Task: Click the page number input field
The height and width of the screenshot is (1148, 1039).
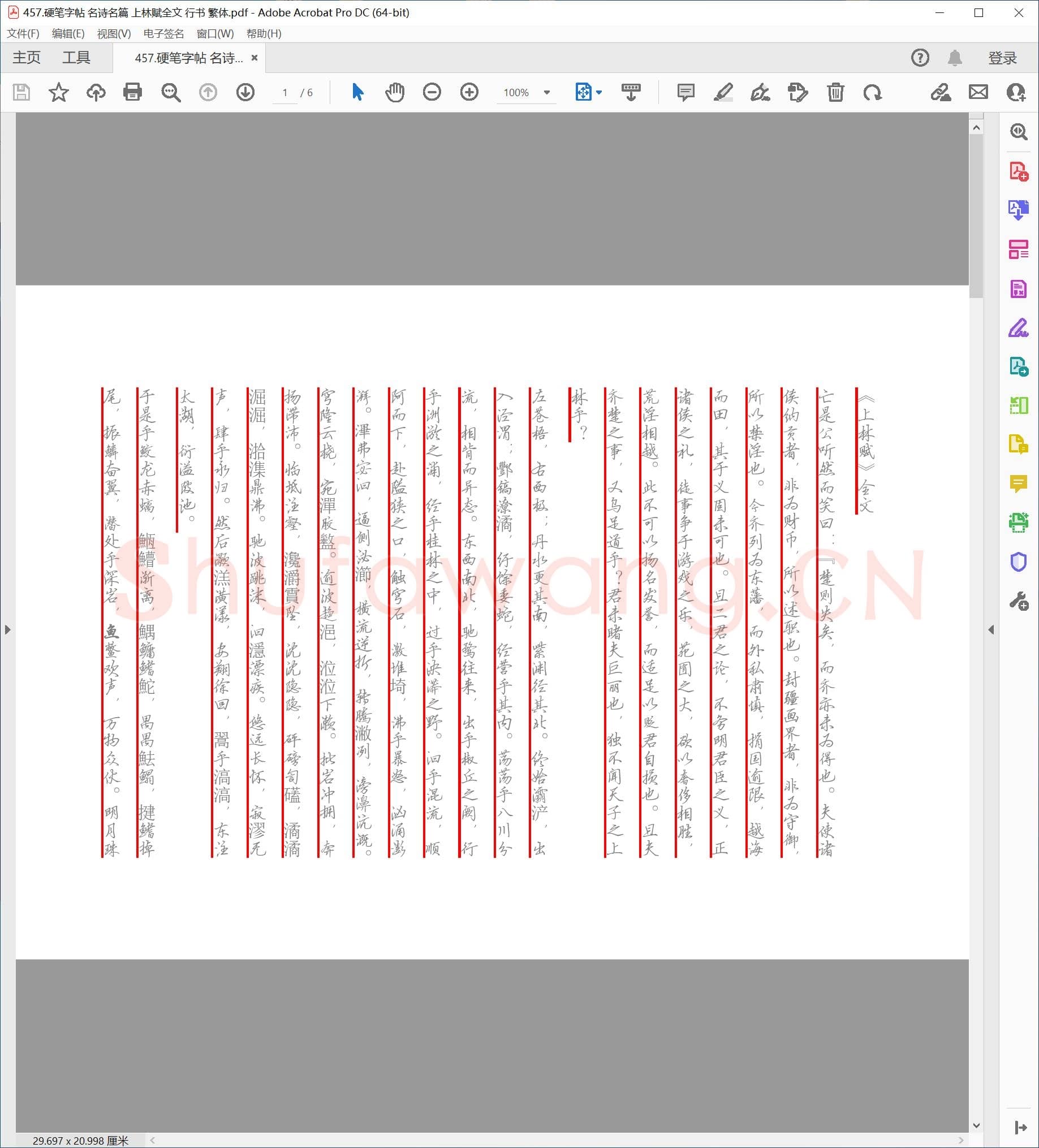Action: coord(285,92)
